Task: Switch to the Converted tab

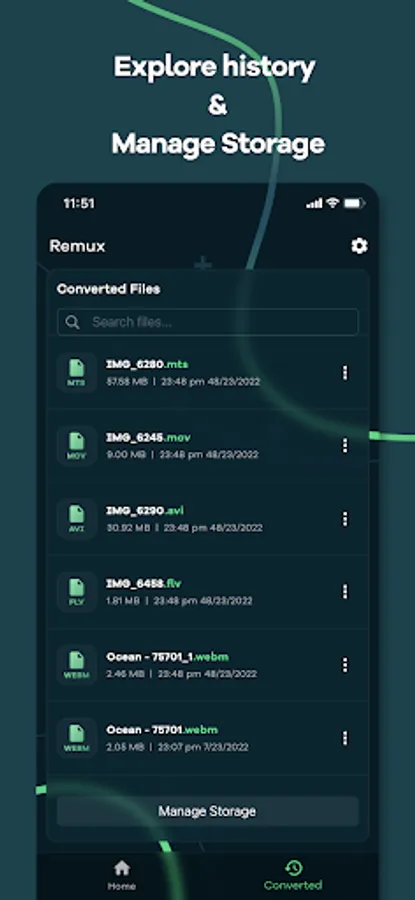Action: pos(293,875)
